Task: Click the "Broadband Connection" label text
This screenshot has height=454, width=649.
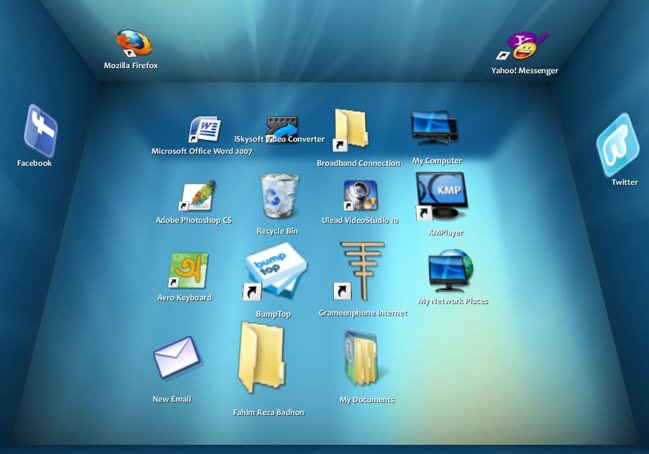Action: 358,163
